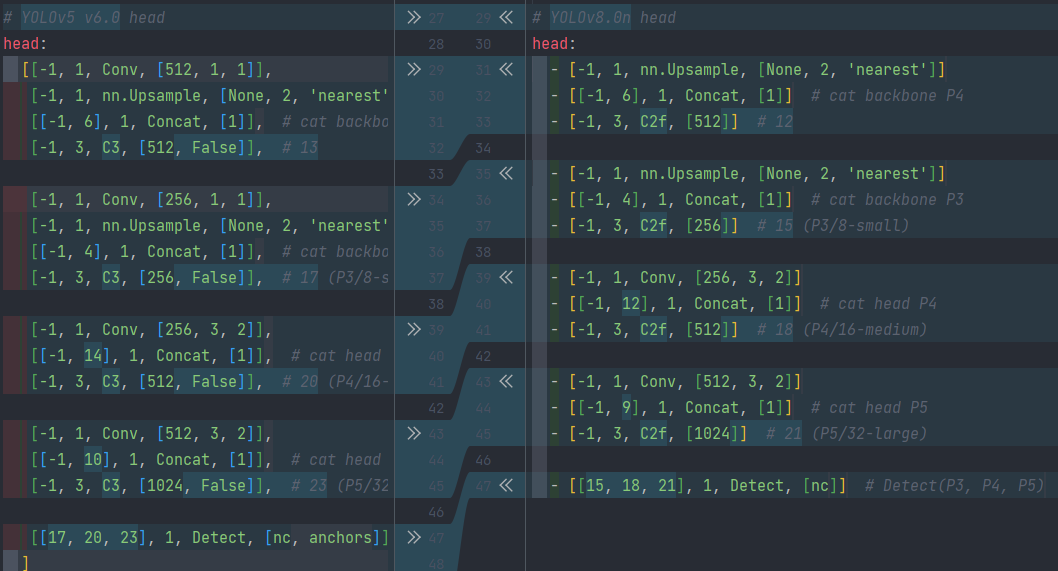The height and width of the screenshot is (571, 1058).
Task: Click the closing ']' on the left pane's last line
Action: pos(25,562)
